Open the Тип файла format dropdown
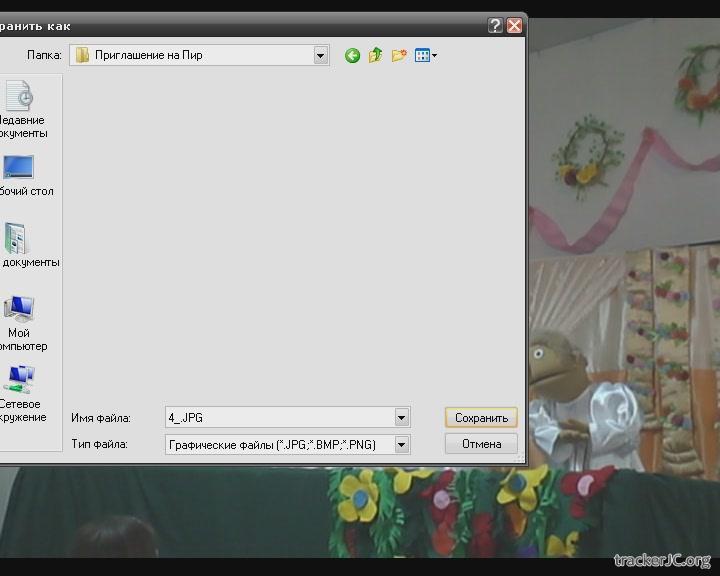The height and width of the screenshot is (576, 720). pyautogui.click(x=401, y=445)
